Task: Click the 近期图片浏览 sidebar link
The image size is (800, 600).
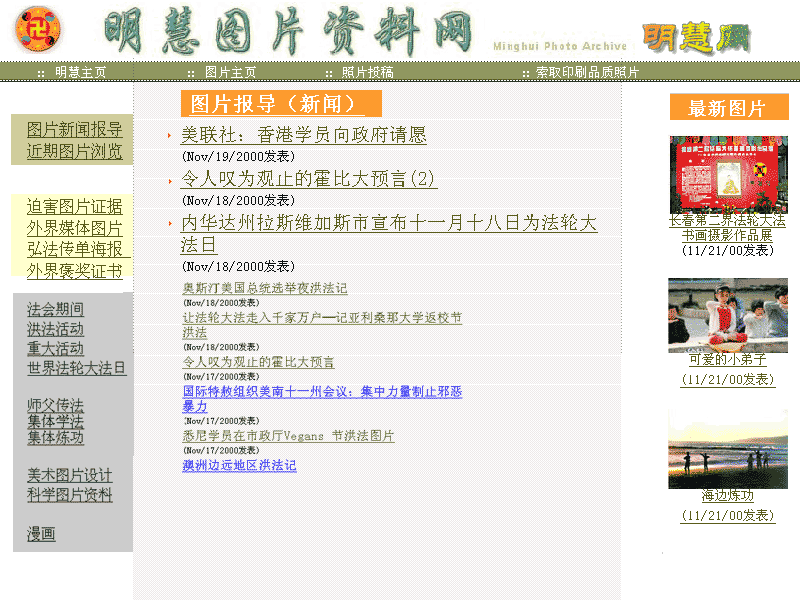Action: click(74, 151)
